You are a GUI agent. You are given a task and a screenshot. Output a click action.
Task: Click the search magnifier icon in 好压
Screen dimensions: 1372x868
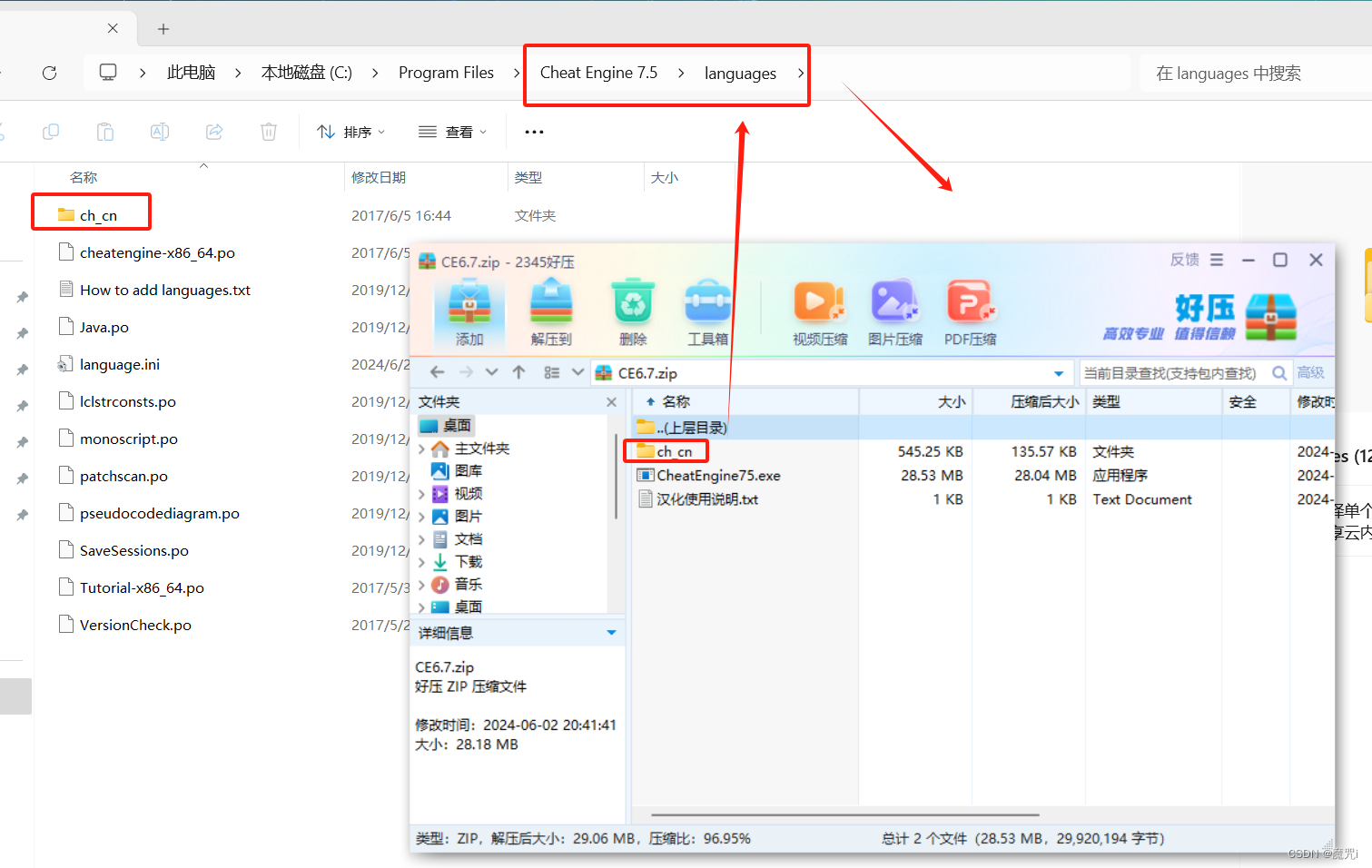tap(1279, 373)
